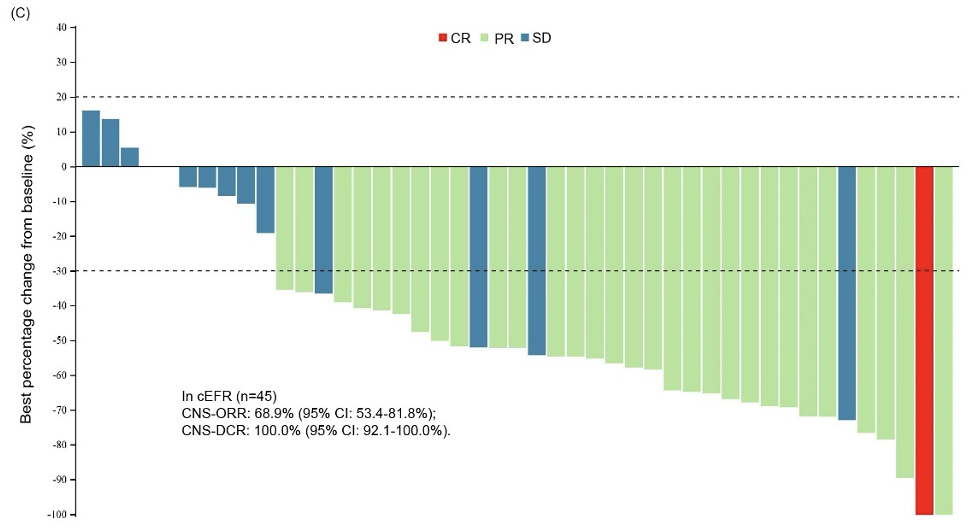Image resolution: width=970 pixels, height=532 pixels.
Task: Click the "In cEFR (n=45)" annotation
Action: [x=221, y=396]
